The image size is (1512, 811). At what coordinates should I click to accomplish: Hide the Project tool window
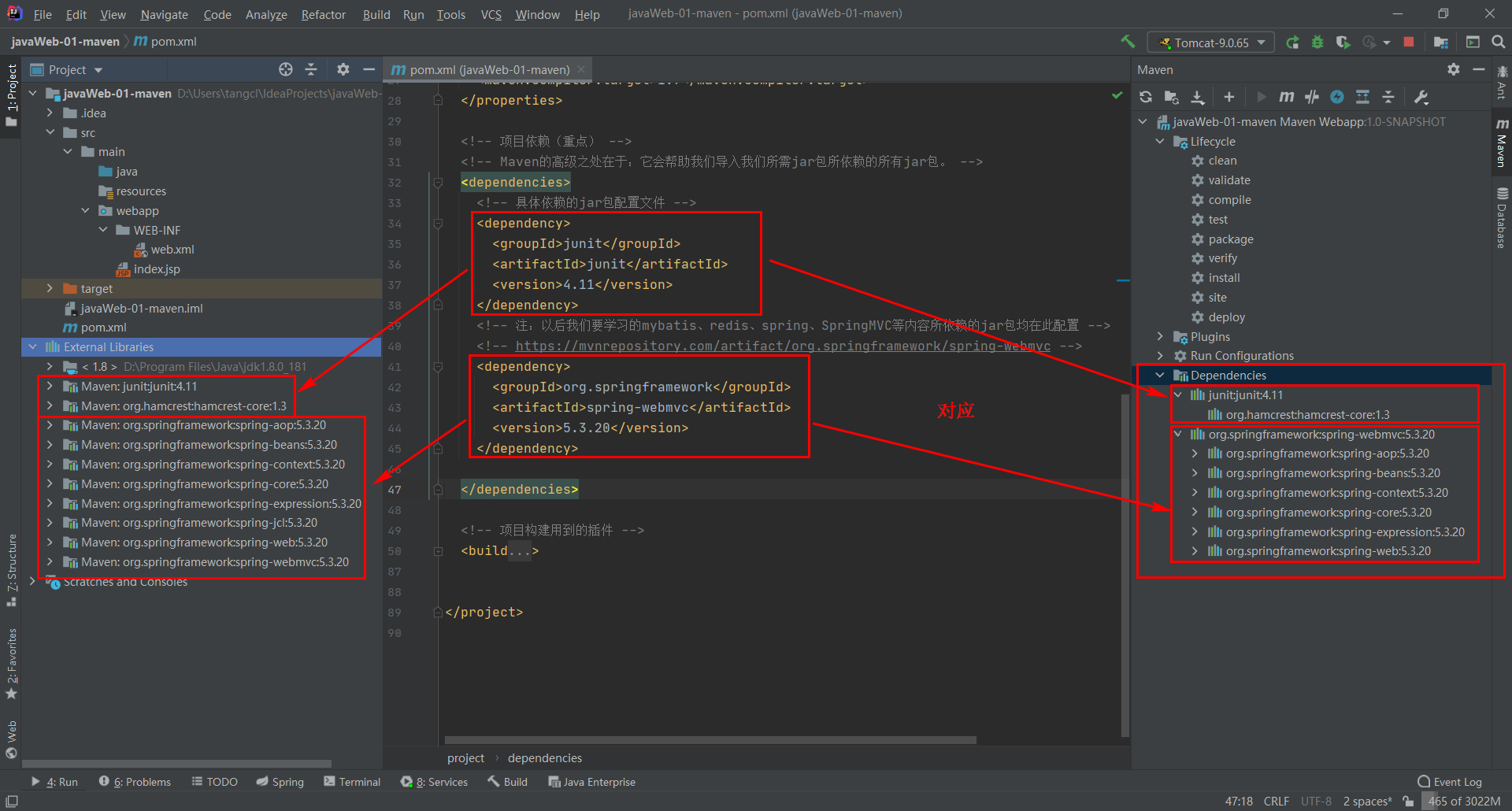click(x=369, y=69)
